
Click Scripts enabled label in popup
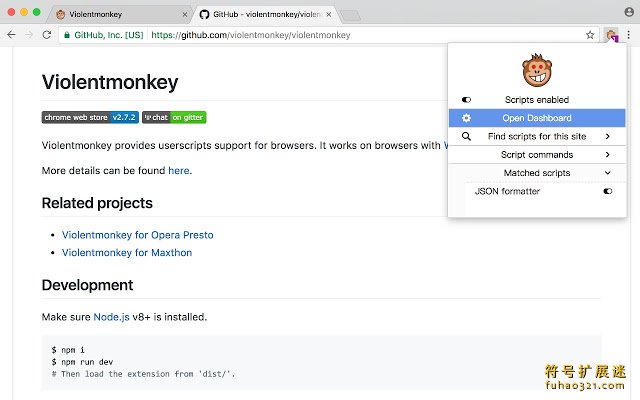537,100
